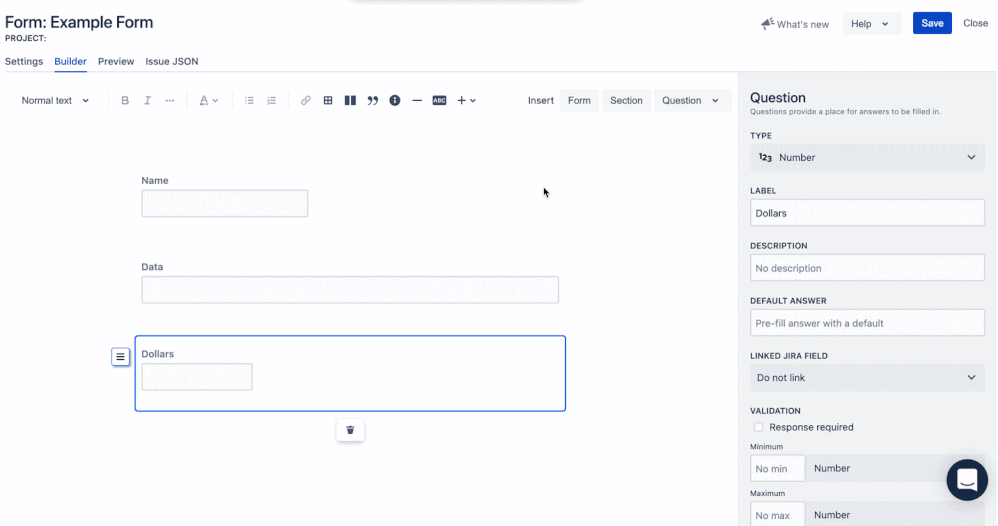Open the Question insert dropdown
The image size is (998, 526).
pyautogui.click(x=691, y=101)
